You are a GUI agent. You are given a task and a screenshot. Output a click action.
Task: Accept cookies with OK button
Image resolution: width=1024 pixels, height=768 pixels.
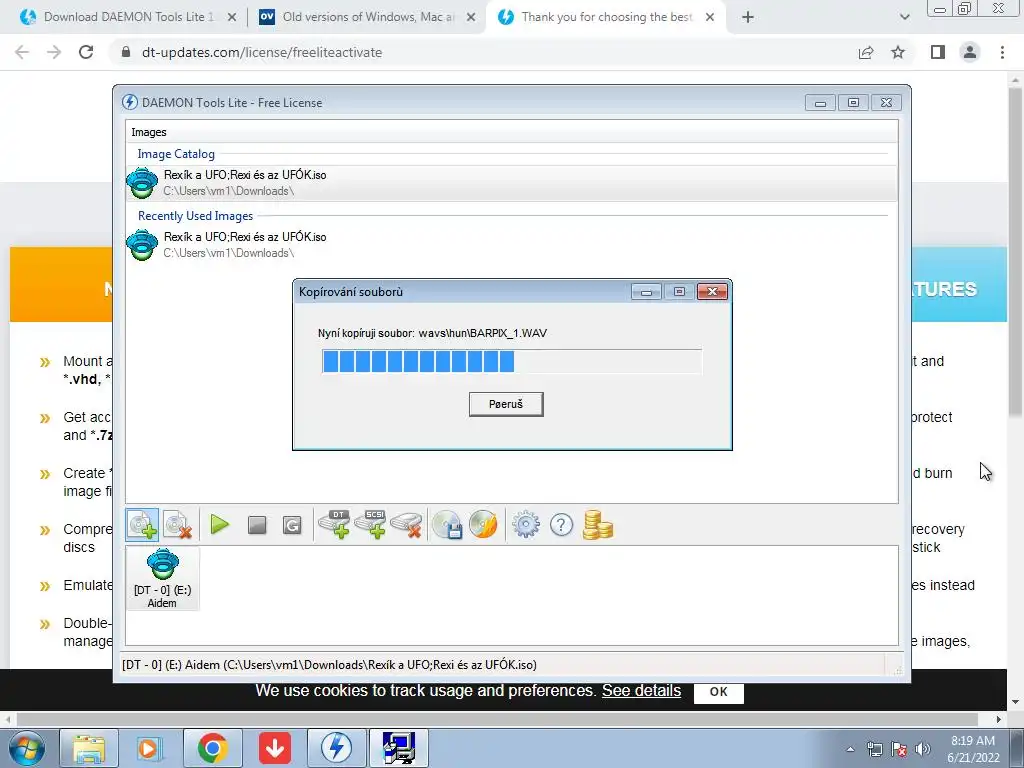point(718,692)
